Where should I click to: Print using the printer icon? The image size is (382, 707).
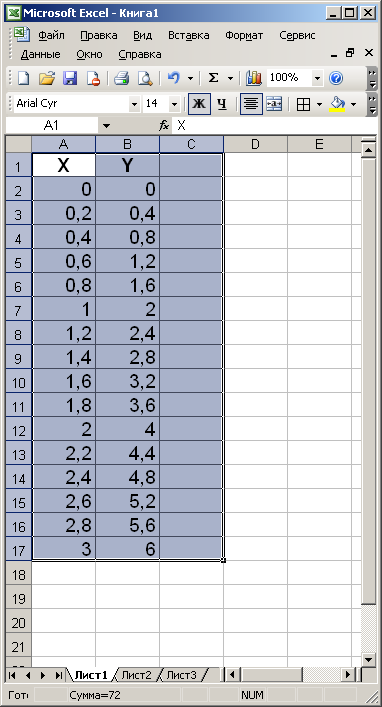point(122,78)
